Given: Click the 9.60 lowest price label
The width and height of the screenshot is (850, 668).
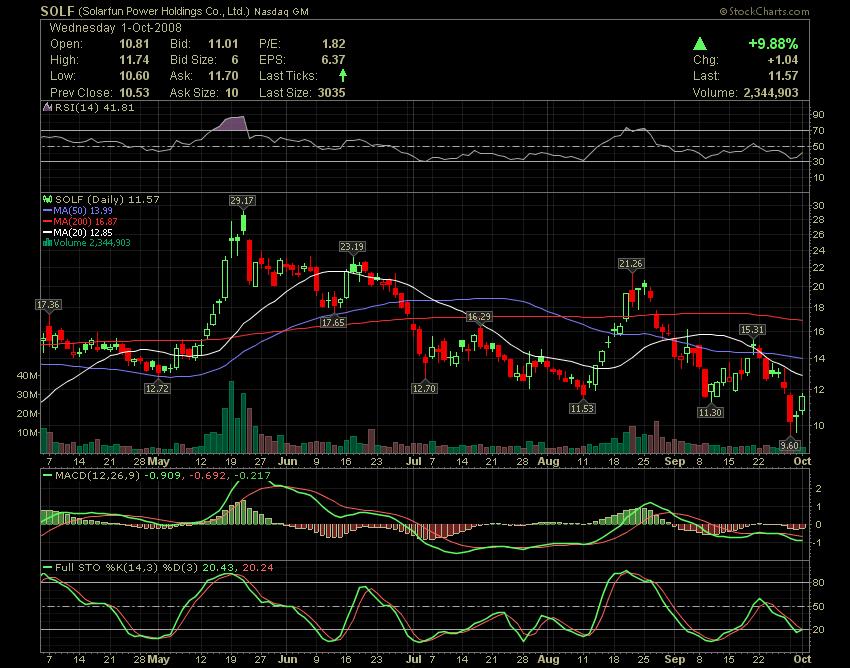Looking at the screenshot, I should pyautogui.click(x=789, y=445).
